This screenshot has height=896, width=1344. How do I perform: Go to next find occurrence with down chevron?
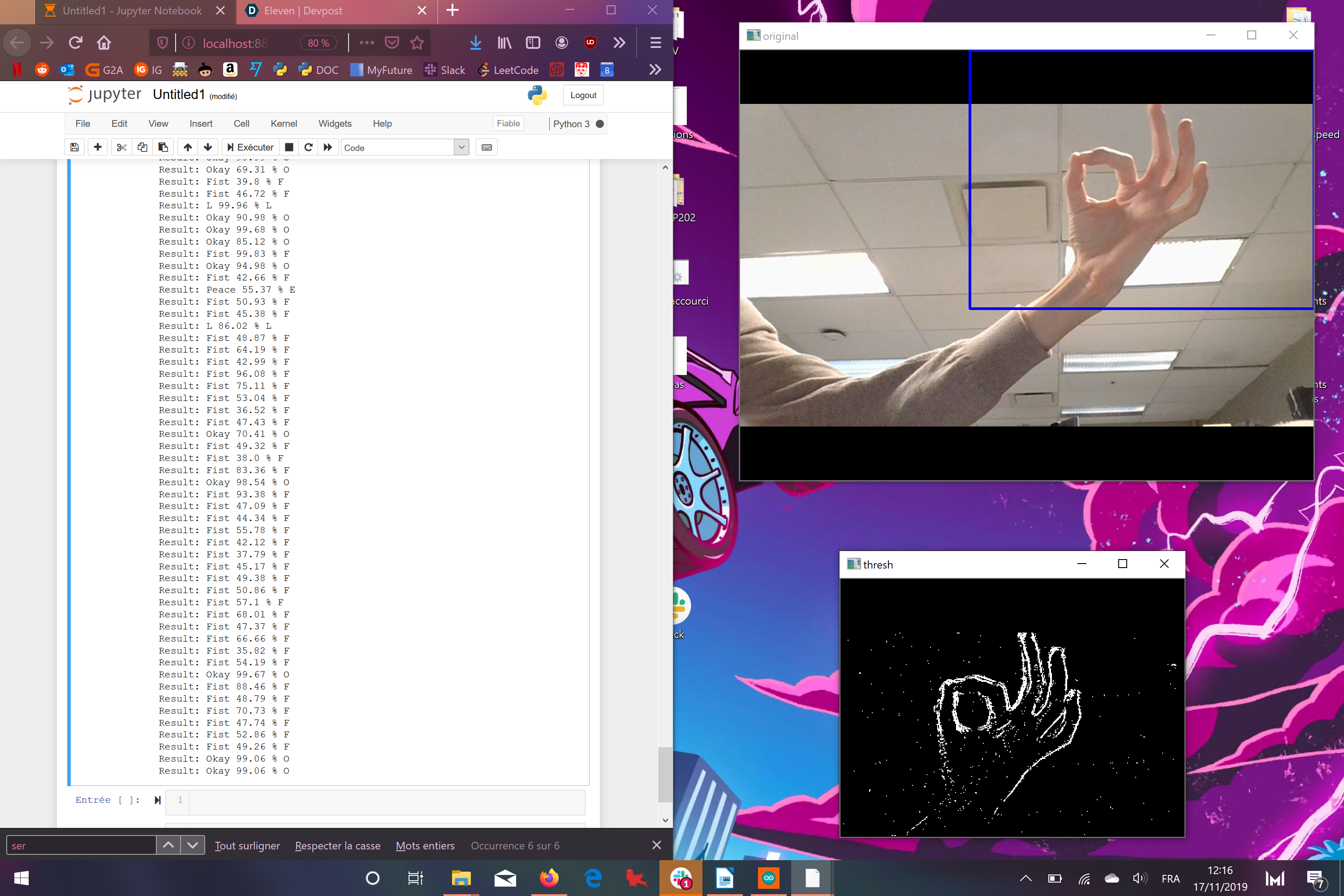point(193,844)
